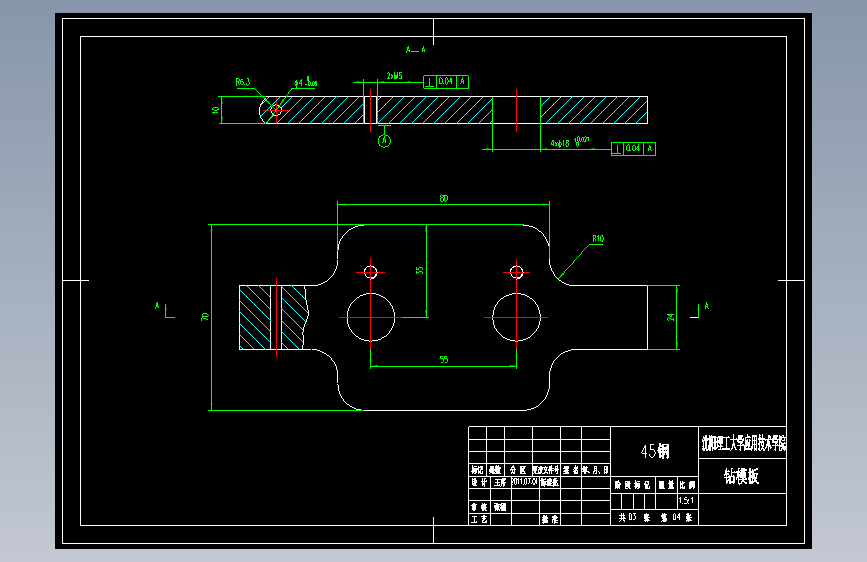Click the 1.5:1 scale value
867x562 pixels.
[x=686, y=501]
